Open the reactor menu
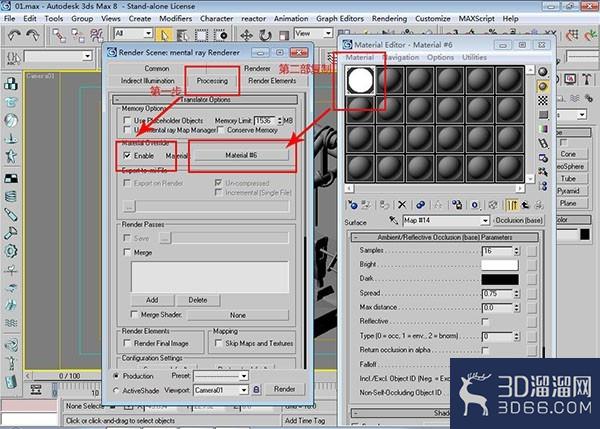 click(253, 18)
